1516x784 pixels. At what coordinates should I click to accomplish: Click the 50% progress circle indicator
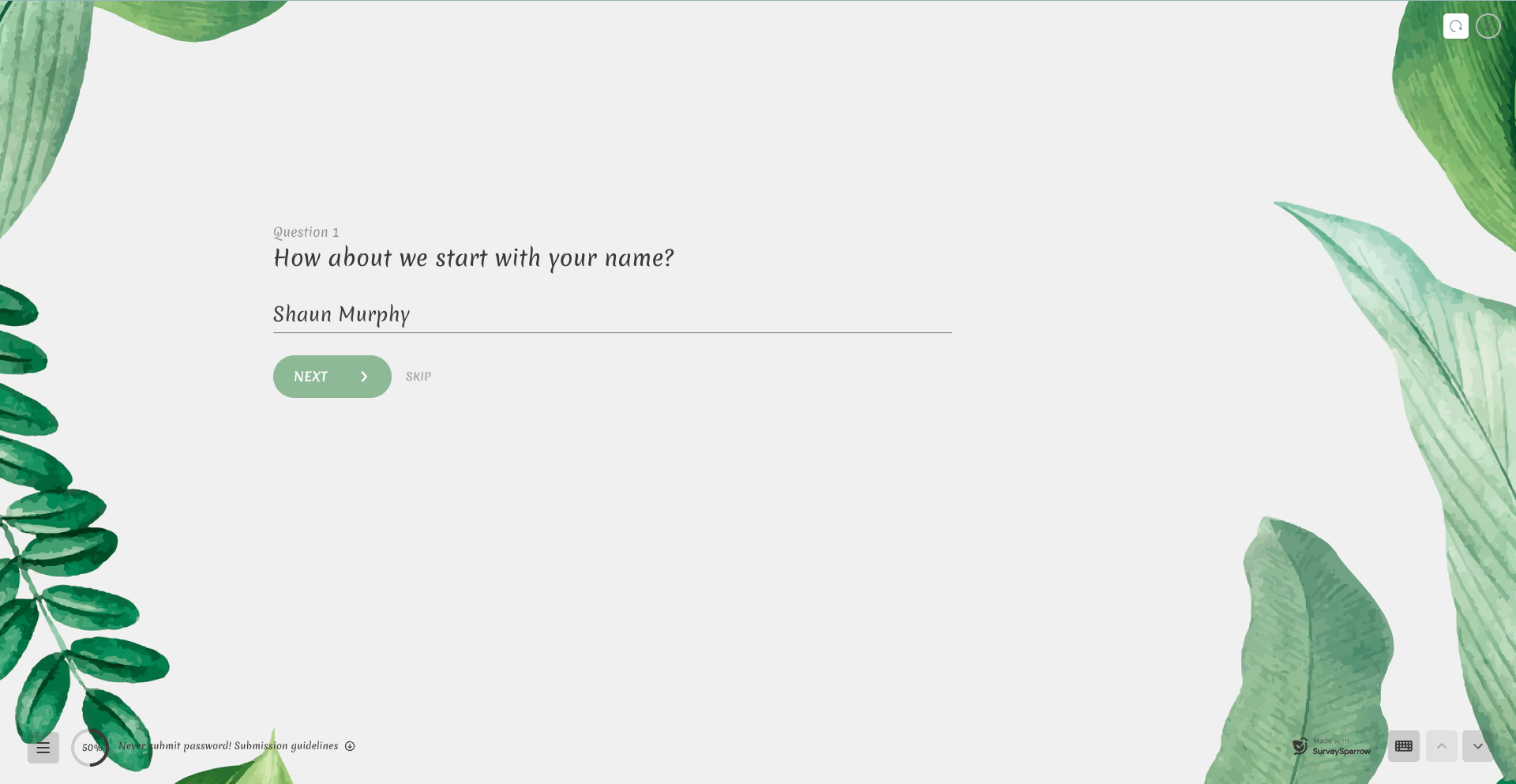(x=90, y=748)
